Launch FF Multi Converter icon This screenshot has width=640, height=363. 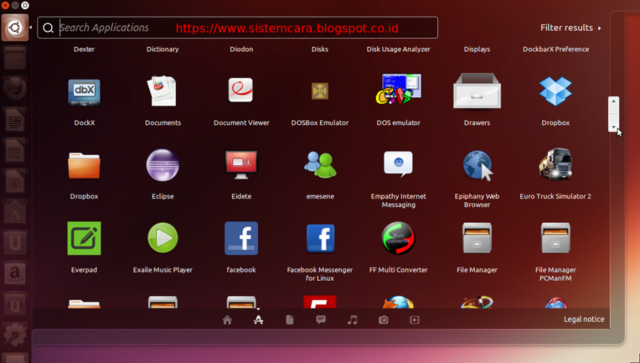tap(398, 238)
